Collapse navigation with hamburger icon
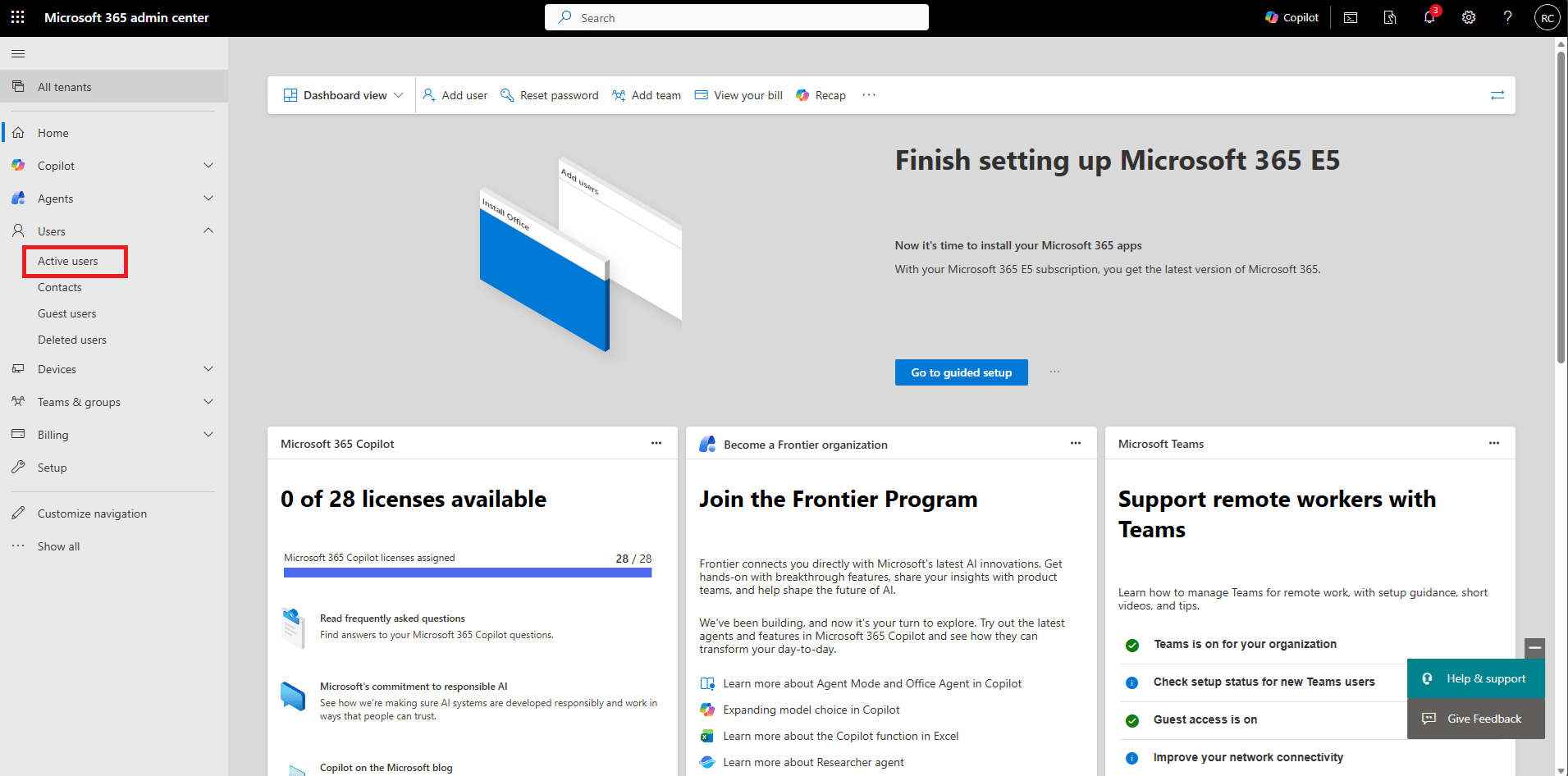Image resolution: width=1568 pixels, height=776 pixels. pos(18,54)
